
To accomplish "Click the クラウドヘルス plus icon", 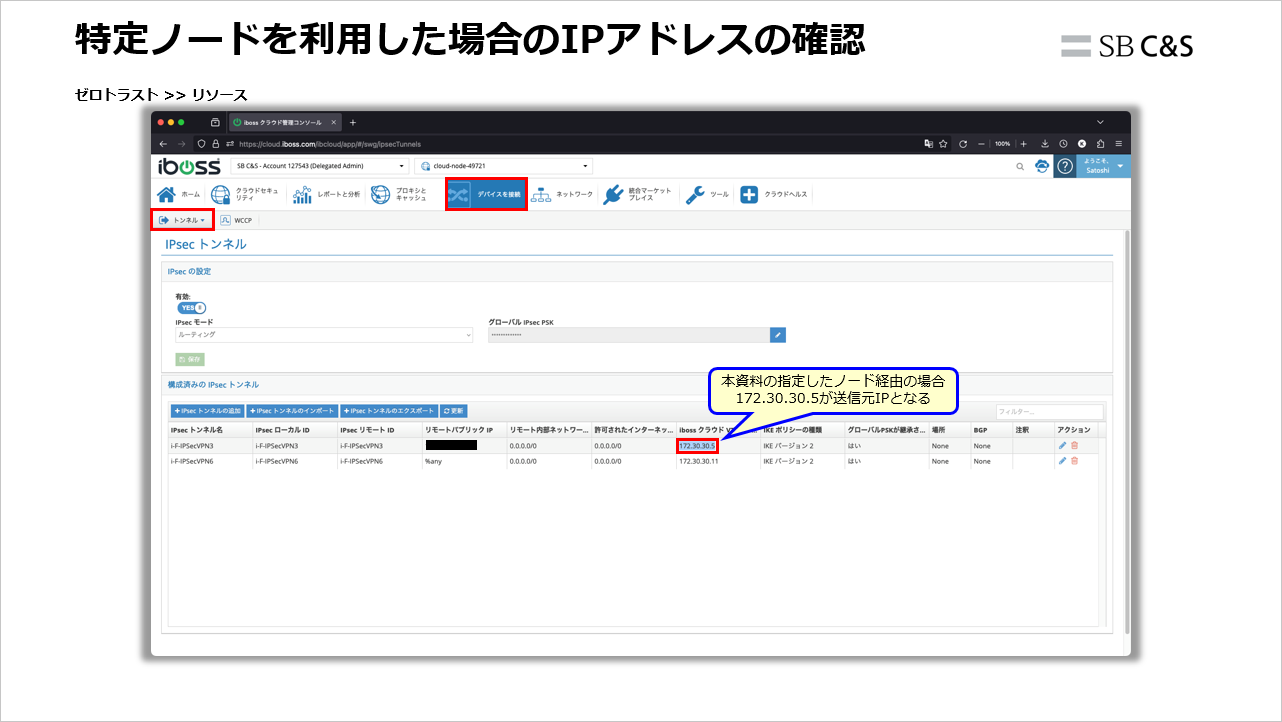I will pos(750,194).
